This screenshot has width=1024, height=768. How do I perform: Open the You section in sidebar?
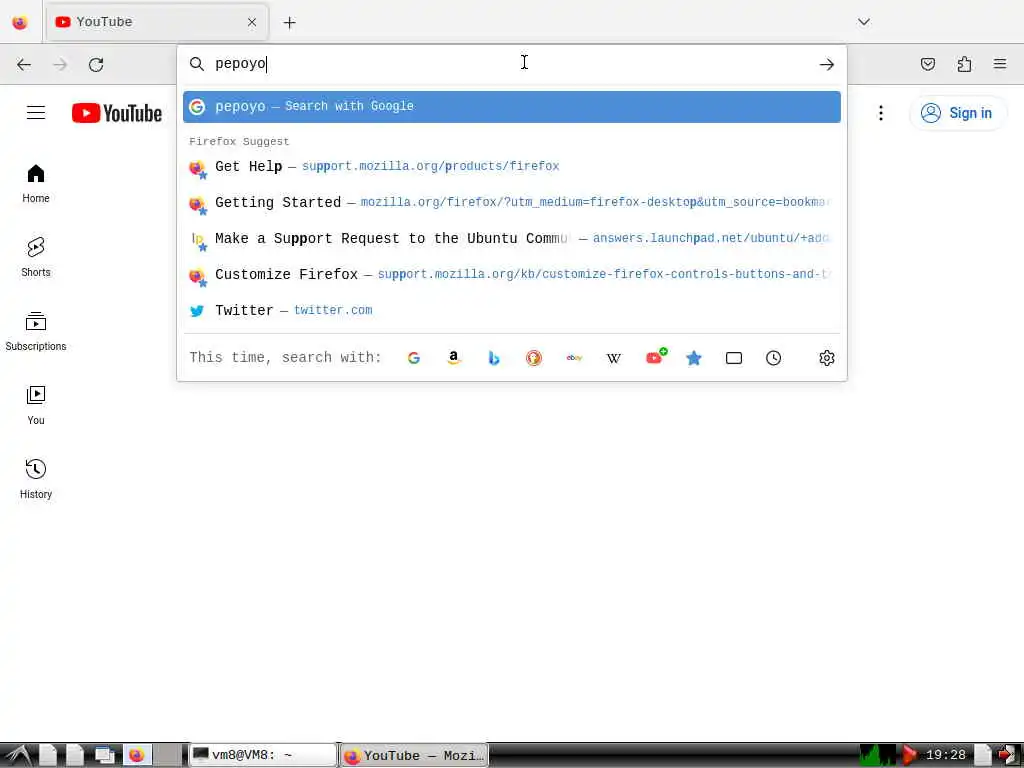36,405
